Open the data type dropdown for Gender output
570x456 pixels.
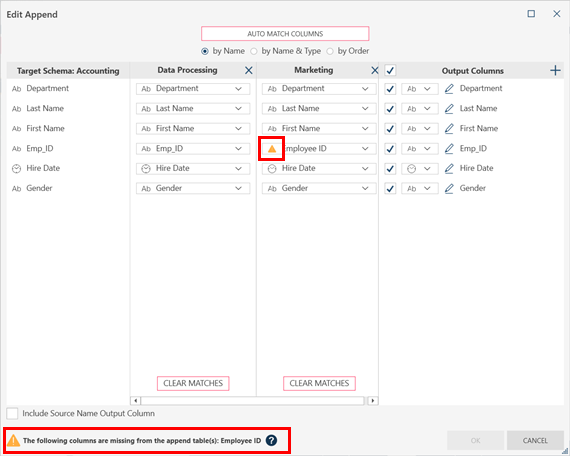(x=420, y=188)
